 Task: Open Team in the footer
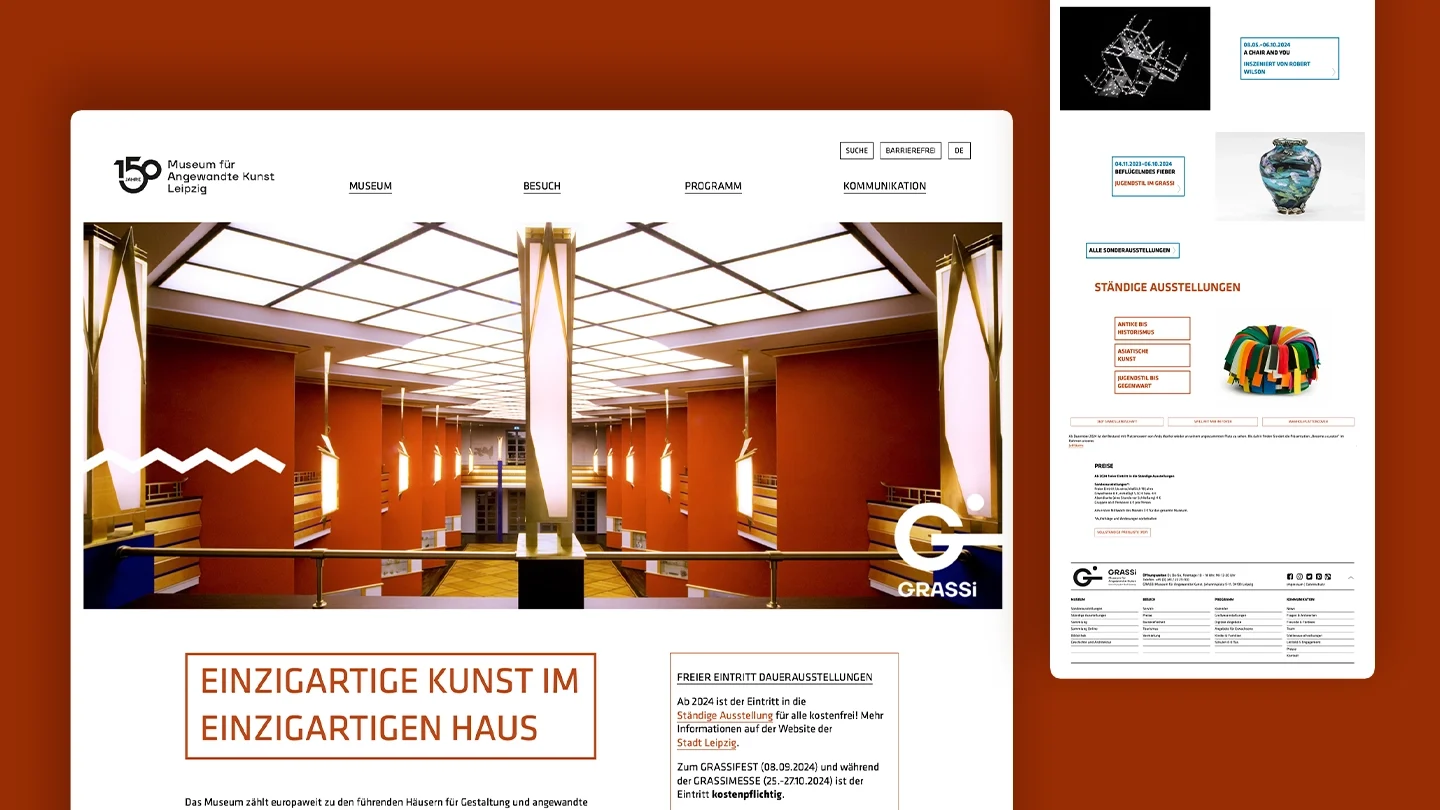1291,629
